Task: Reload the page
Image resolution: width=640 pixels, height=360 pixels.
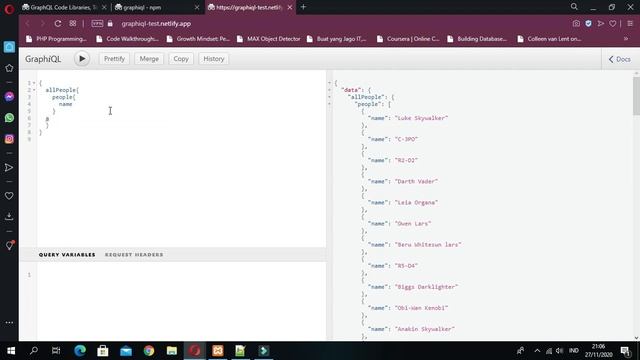Action: (58, 24)
